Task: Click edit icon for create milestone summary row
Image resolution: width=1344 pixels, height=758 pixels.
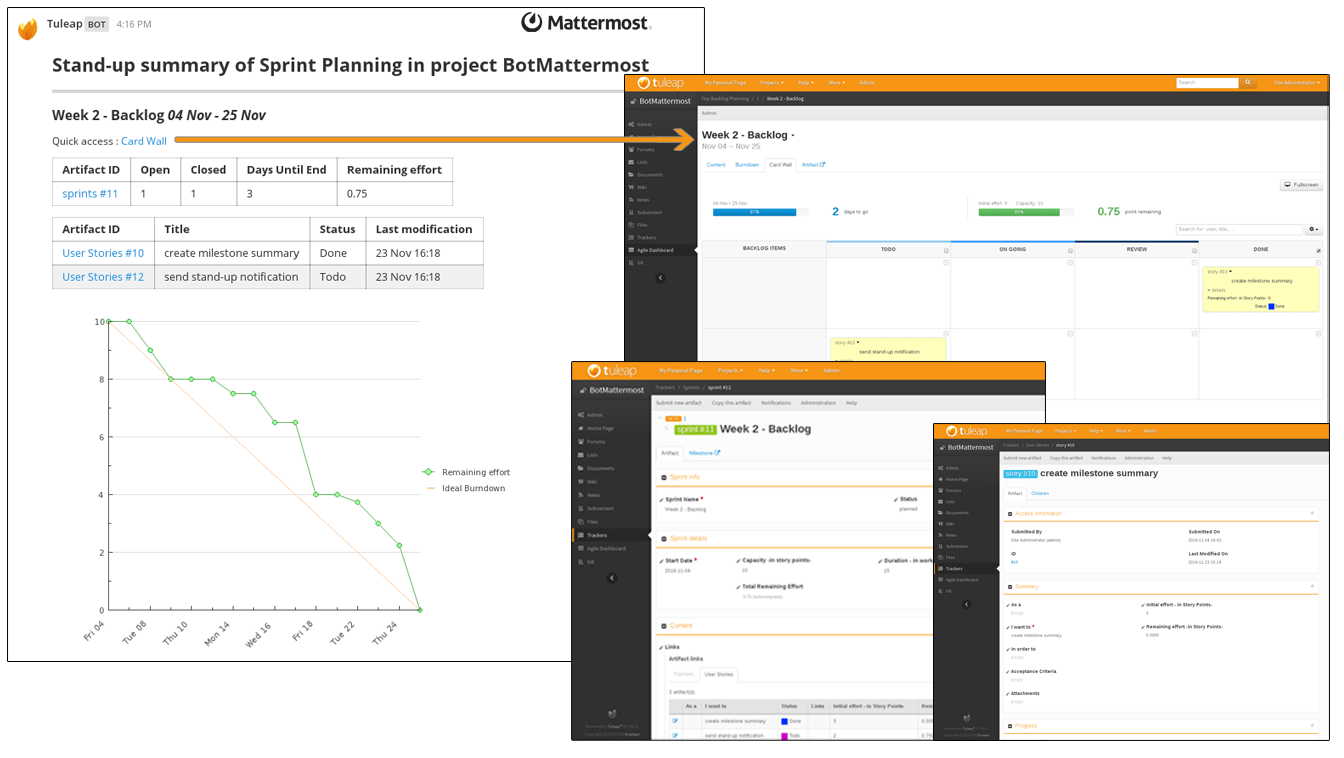Action: tap(675, 720)
